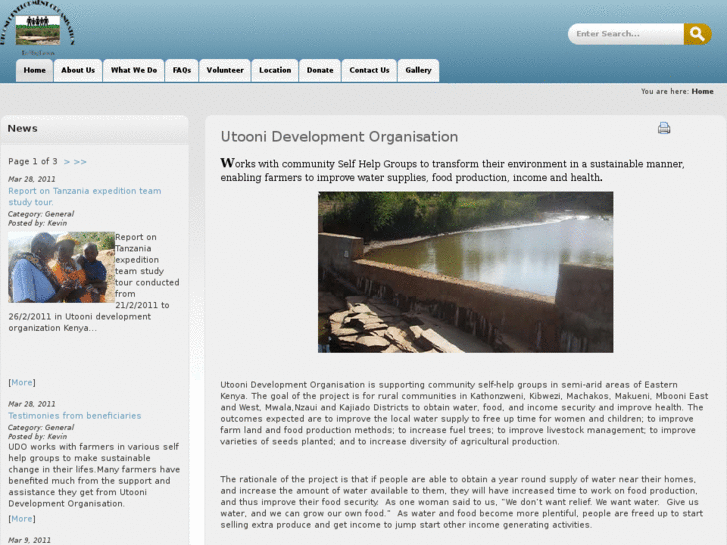Open Testimonies from beneficiaries link
This screenshot has width=727, height=545.
point(75,416)
